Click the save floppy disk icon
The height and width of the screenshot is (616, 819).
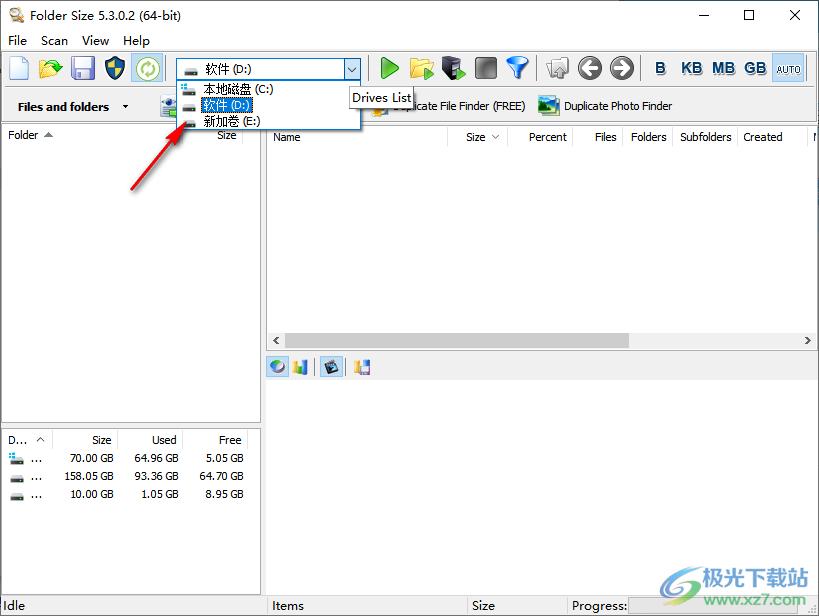[83, 68]
